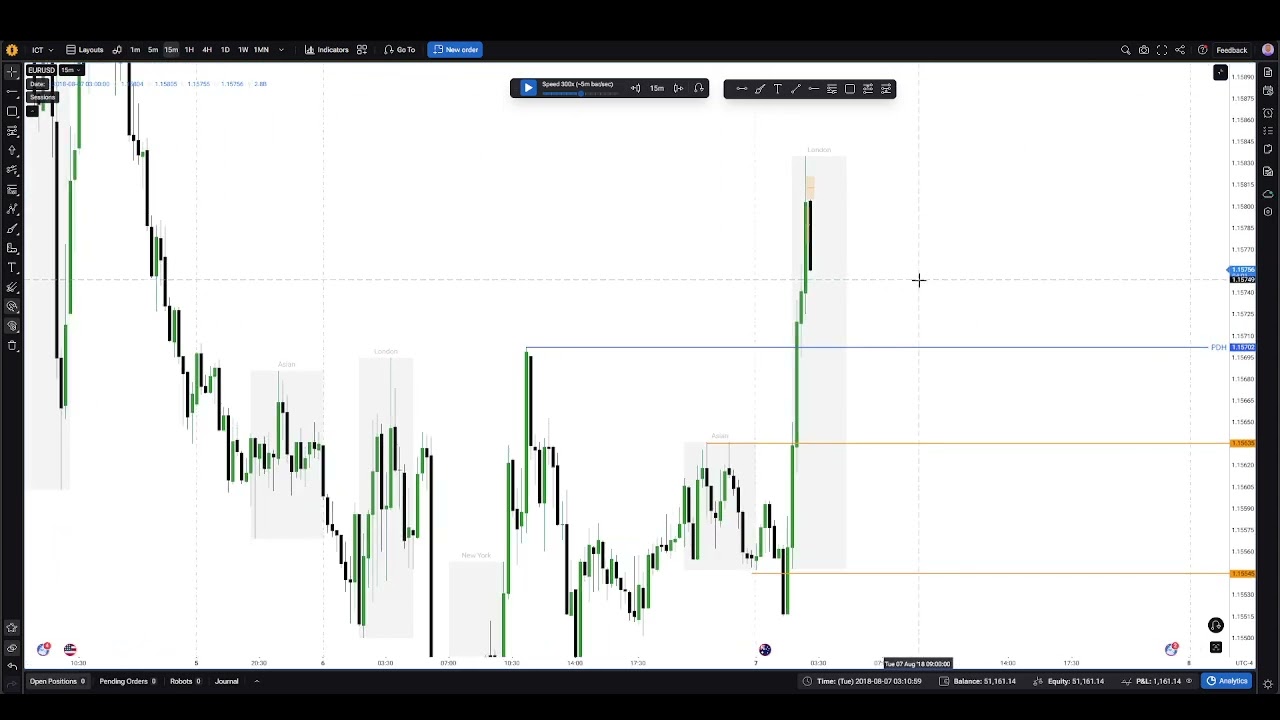
Task: Click the replay restart loop icon
Action: pos(699,88)
